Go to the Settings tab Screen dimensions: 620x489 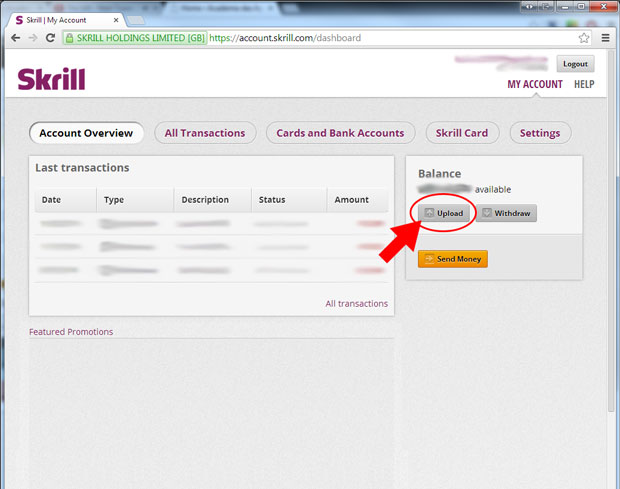[x=540, y=133]
